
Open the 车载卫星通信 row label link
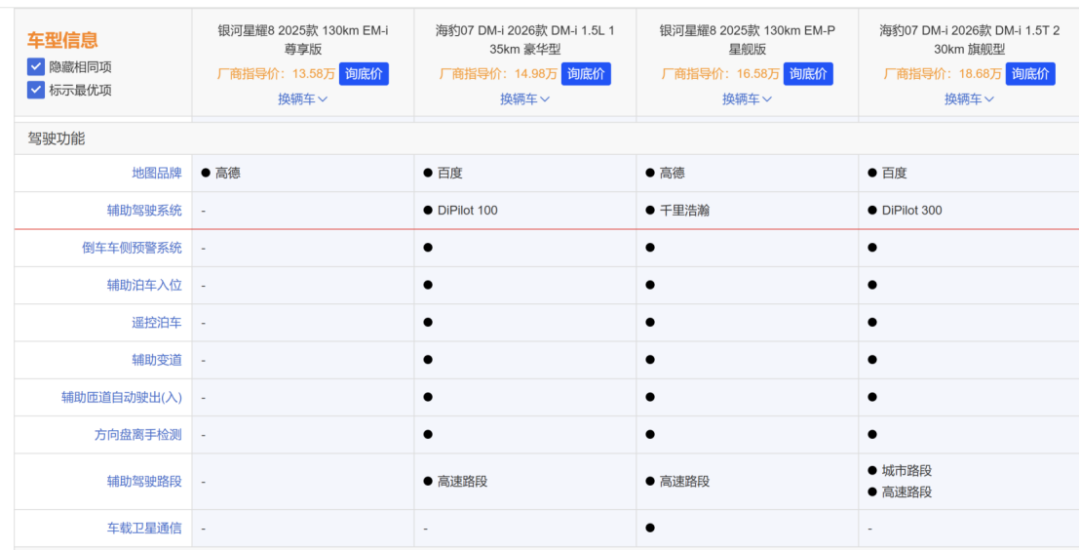point(145,528)
